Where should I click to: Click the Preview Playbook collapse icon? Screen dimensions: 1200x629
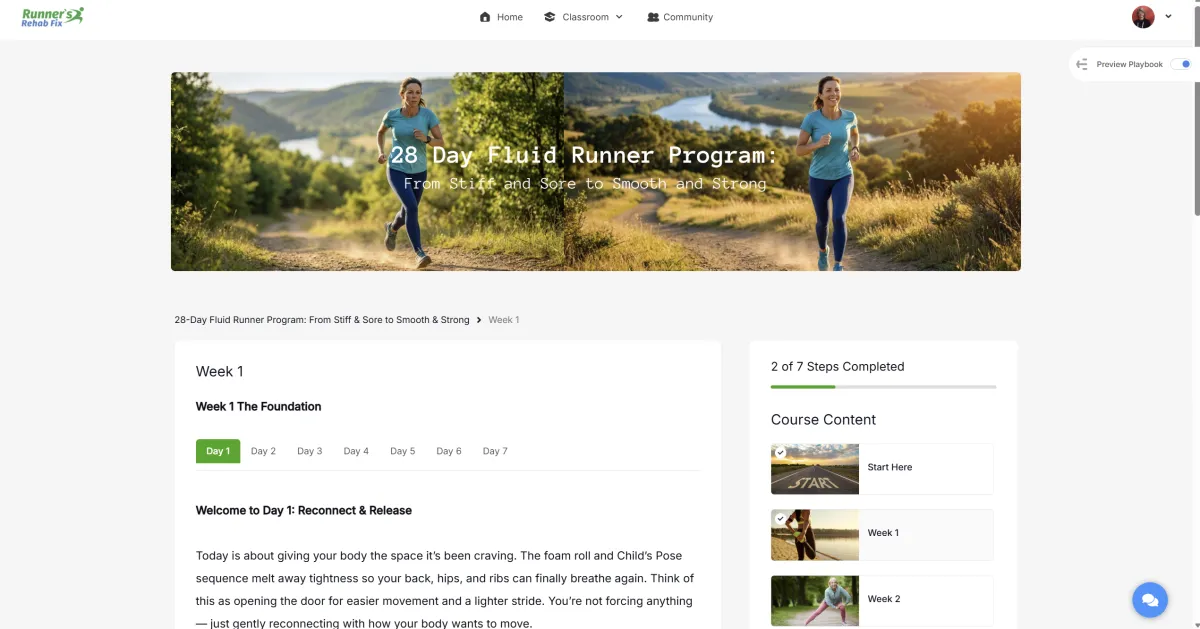[1081, 64]
